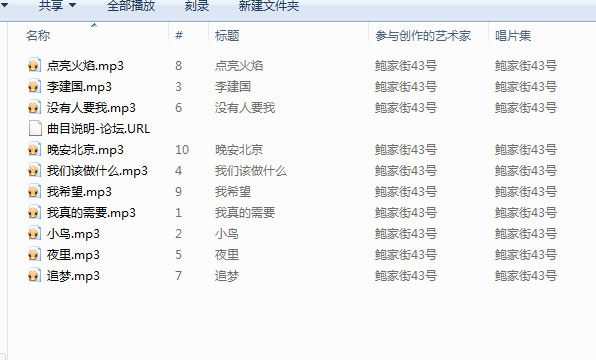Viewport: 596px width, 360px height.
Task: Click the 刻录 toolbar button
Action: click(x=197, y=5)
